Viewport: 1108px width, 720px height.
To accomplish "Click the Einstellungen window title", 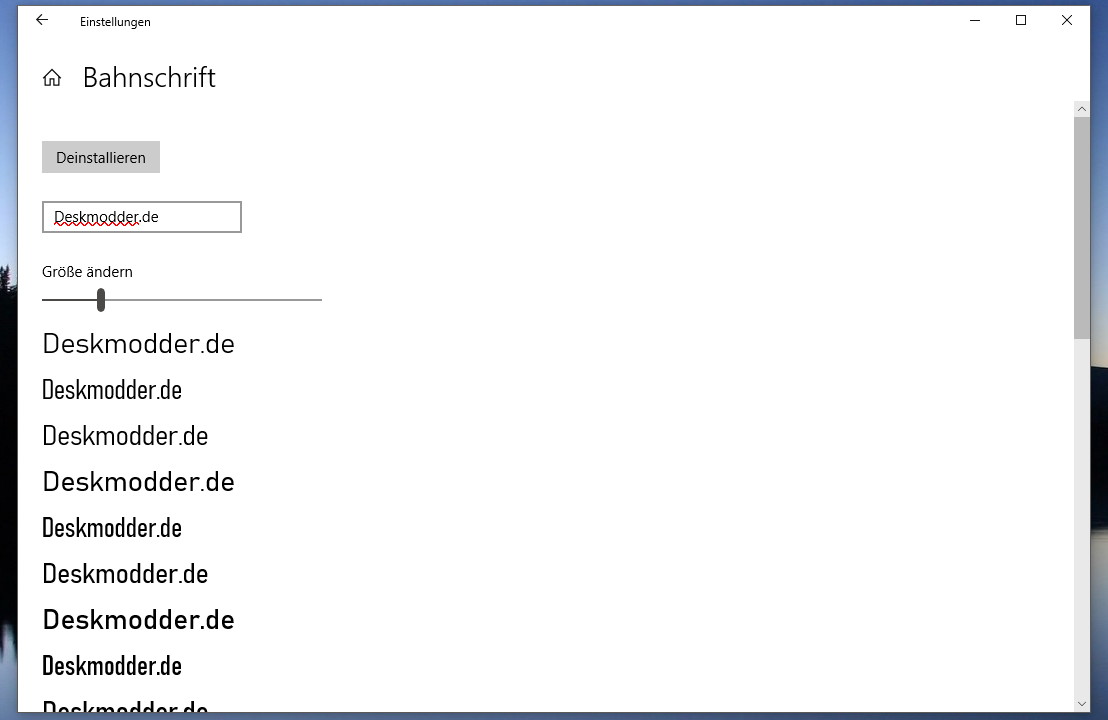I will point(115,22).
